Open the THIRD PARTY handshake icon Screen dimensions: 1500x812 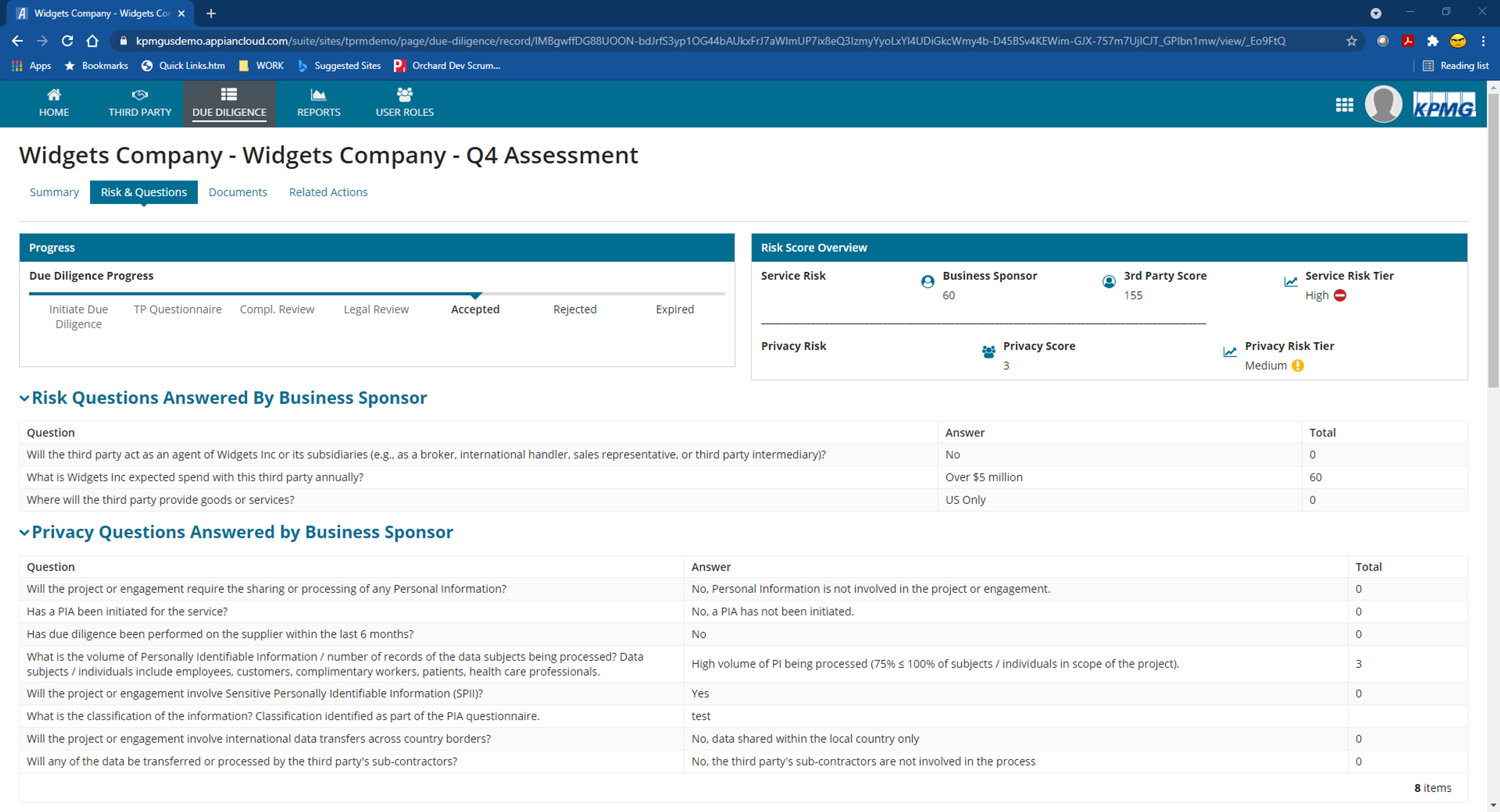140,94
